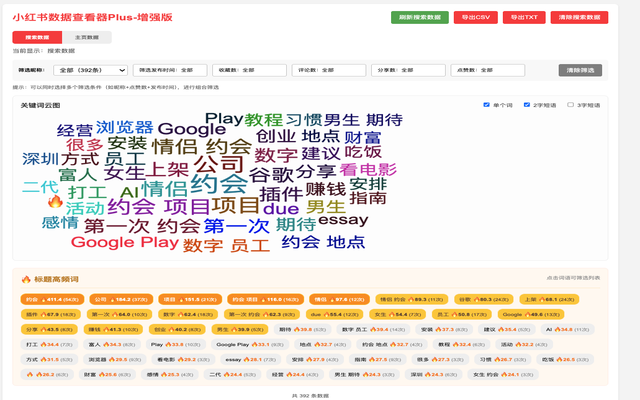Select the 上架 tag scored 68.1
Image resolution: width=640 pixels, height=400 pixels.
(x=549, y=299)
